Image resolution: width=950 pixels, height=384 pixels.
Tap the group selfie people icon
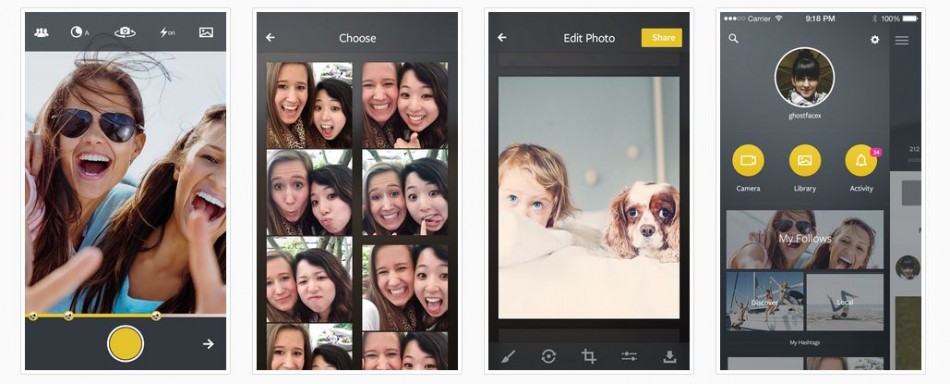pyautogui.click(x=41, y=33)
